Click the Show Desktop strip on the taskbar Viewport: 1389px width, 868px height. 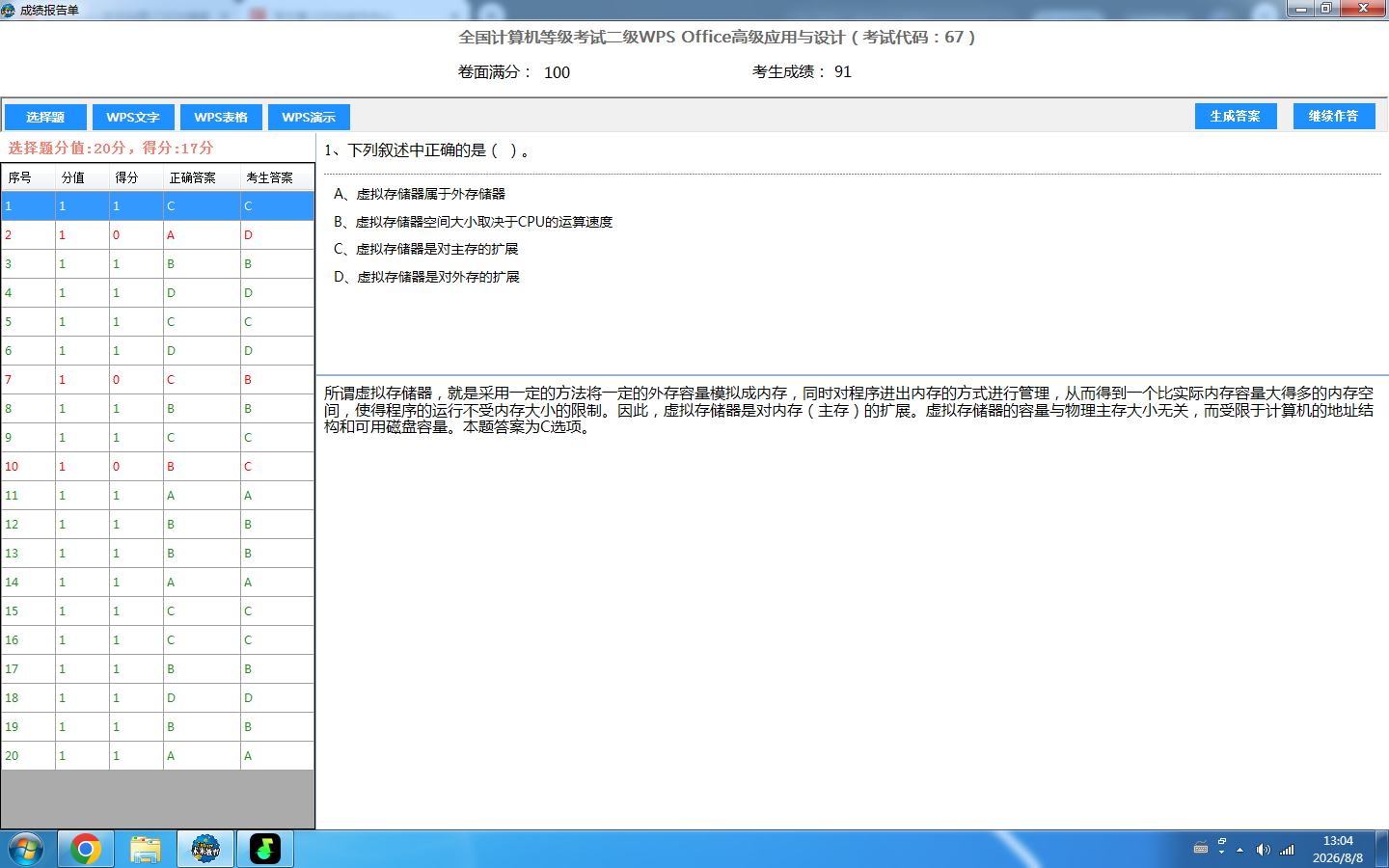1381,849
